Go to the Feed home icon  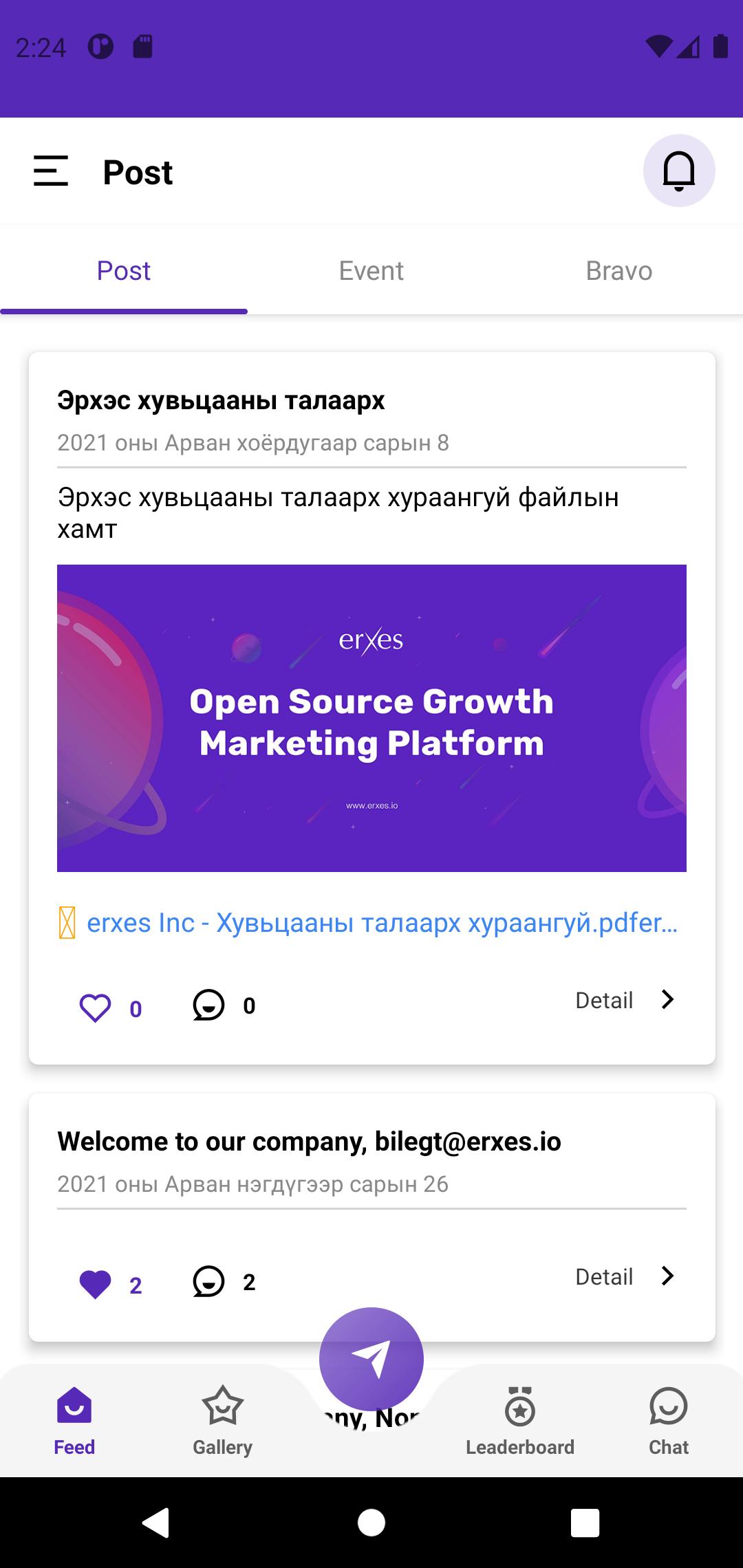tap(74, 1406)
